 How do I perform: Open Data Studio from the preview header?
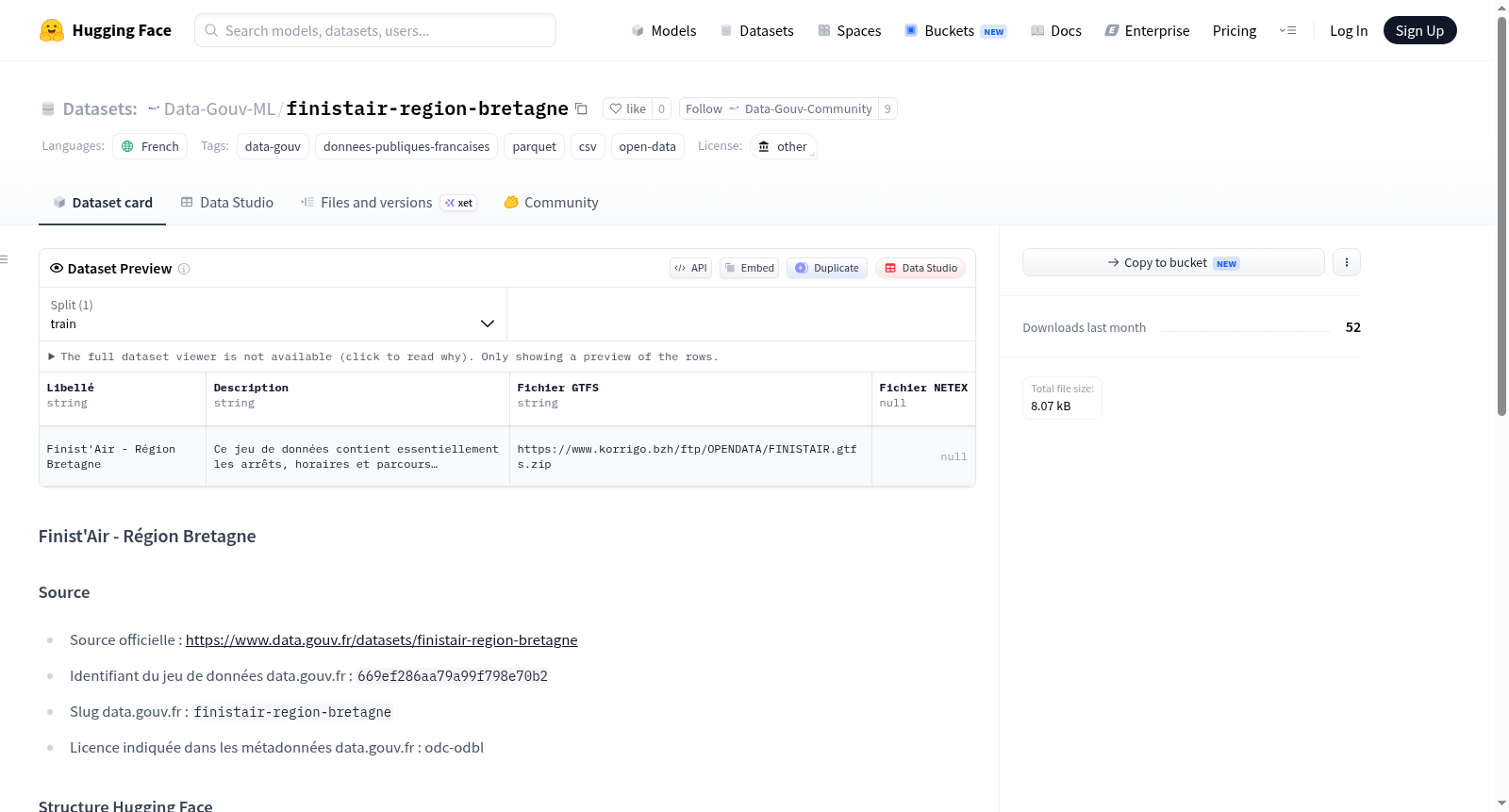click(920, 268)
